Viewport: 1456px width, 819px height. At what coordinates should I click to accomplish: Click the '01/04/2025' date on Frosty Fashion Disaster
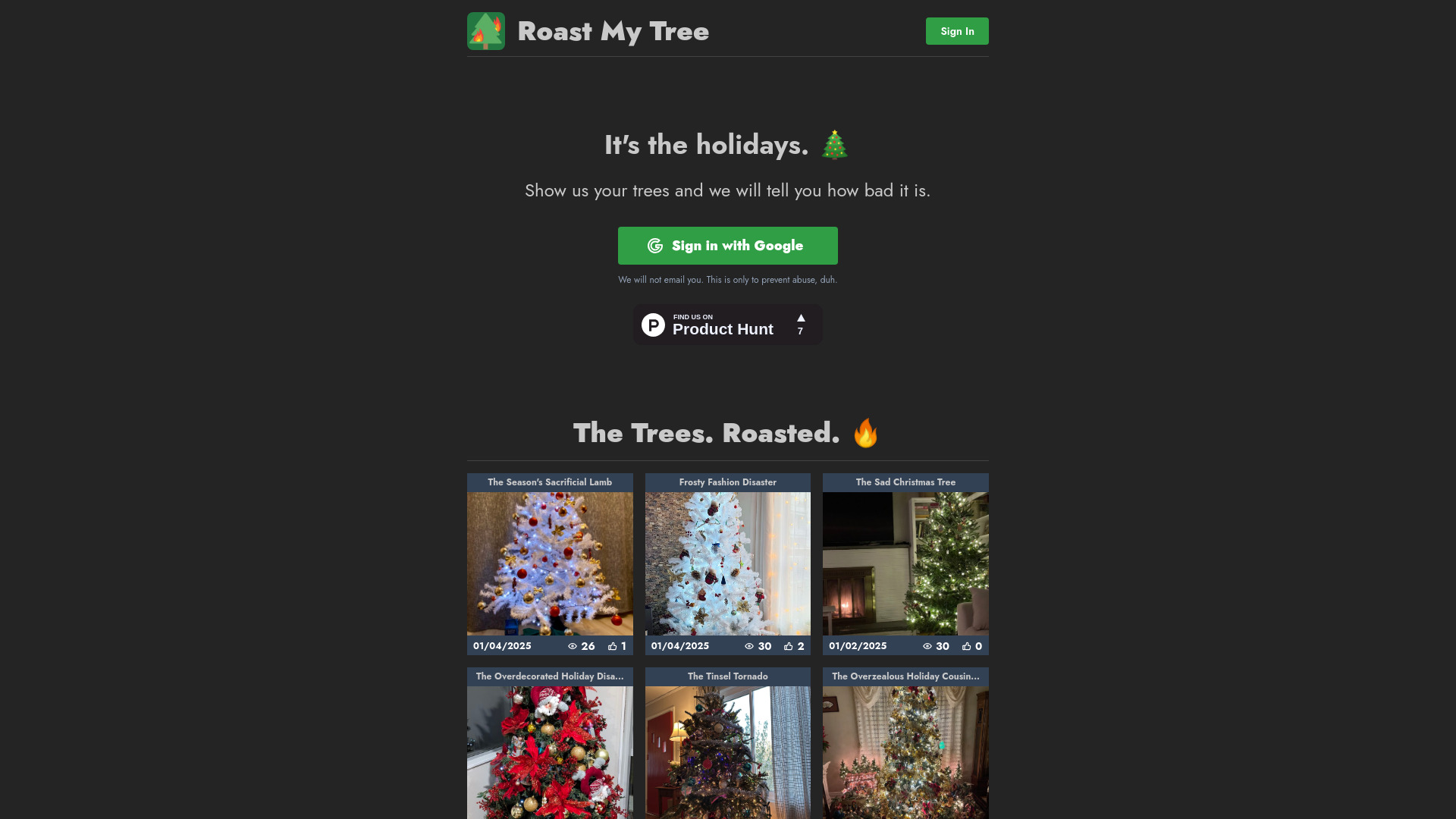[680, 646]
